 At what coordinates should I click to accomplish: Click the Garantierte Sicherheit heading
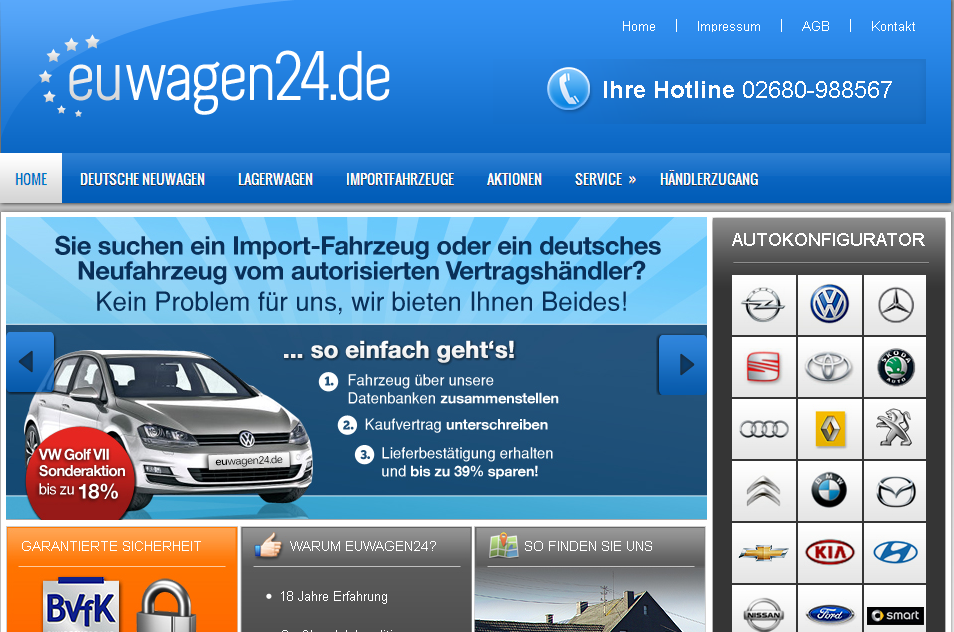pyautogui.click(x=111, y=546)
